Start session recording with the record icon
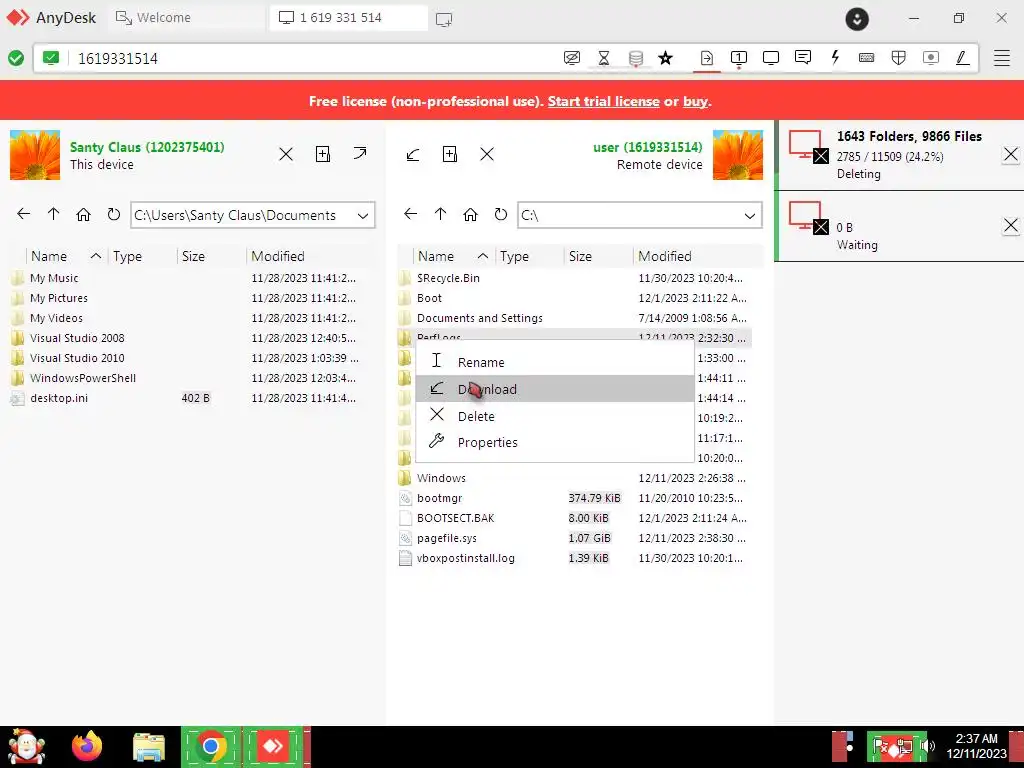The width and height of the screenshot is (1024, 768). (931, 58)
